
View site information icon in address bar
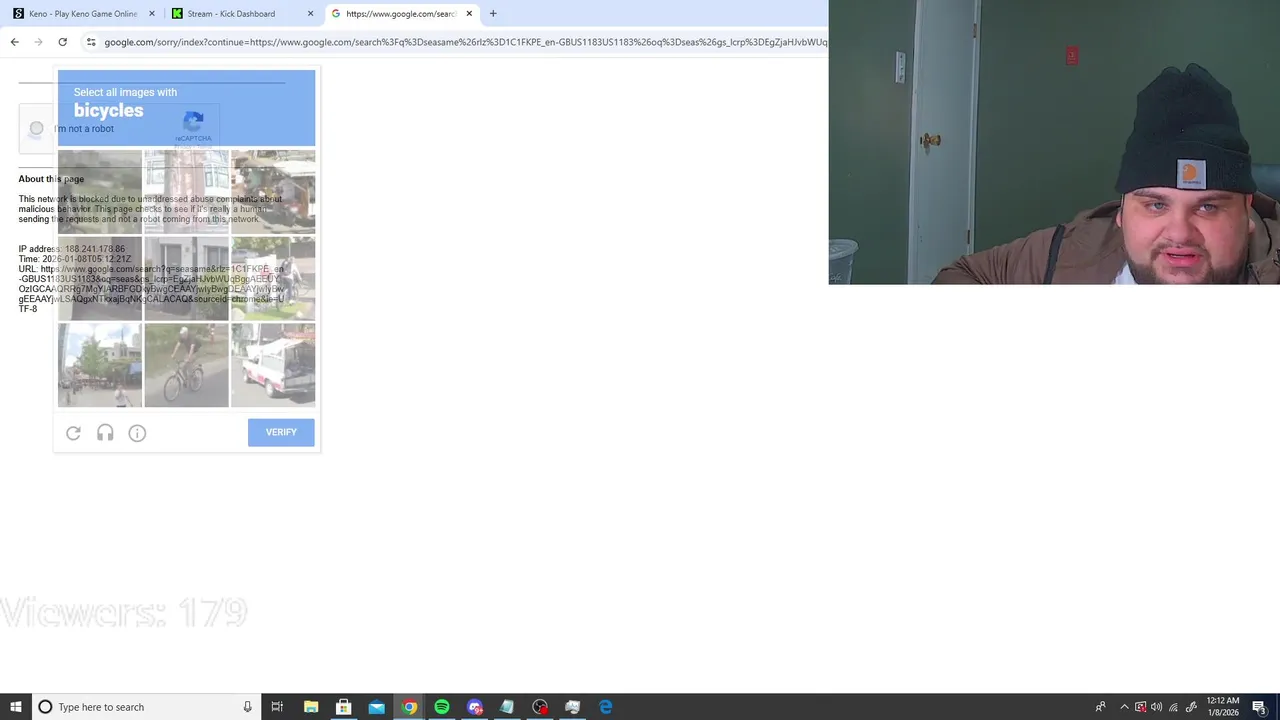tap(91, 42)
